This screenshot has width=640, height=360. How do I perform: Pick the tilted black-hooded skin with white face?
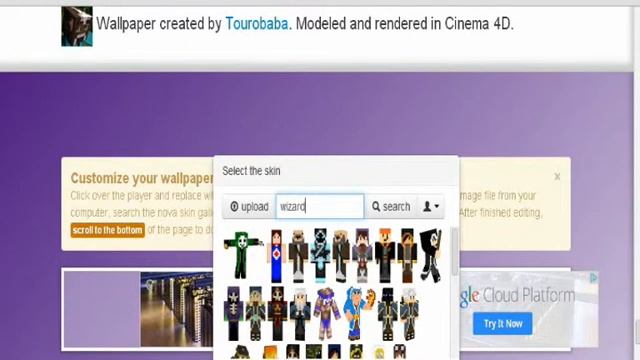[x=430, y=255]
